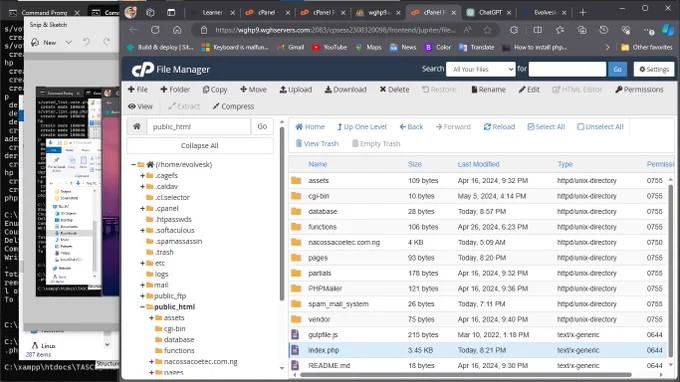Refresh the browser page
680x382 pixels.
click(x=155, y=30)
